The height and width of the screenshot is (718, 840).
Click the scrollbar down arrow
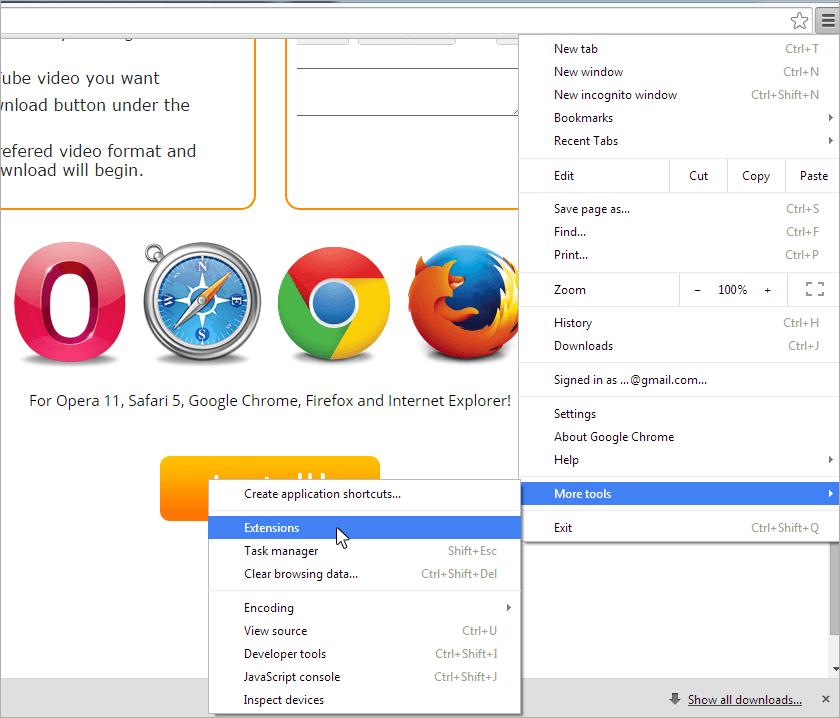click(835, 669)
